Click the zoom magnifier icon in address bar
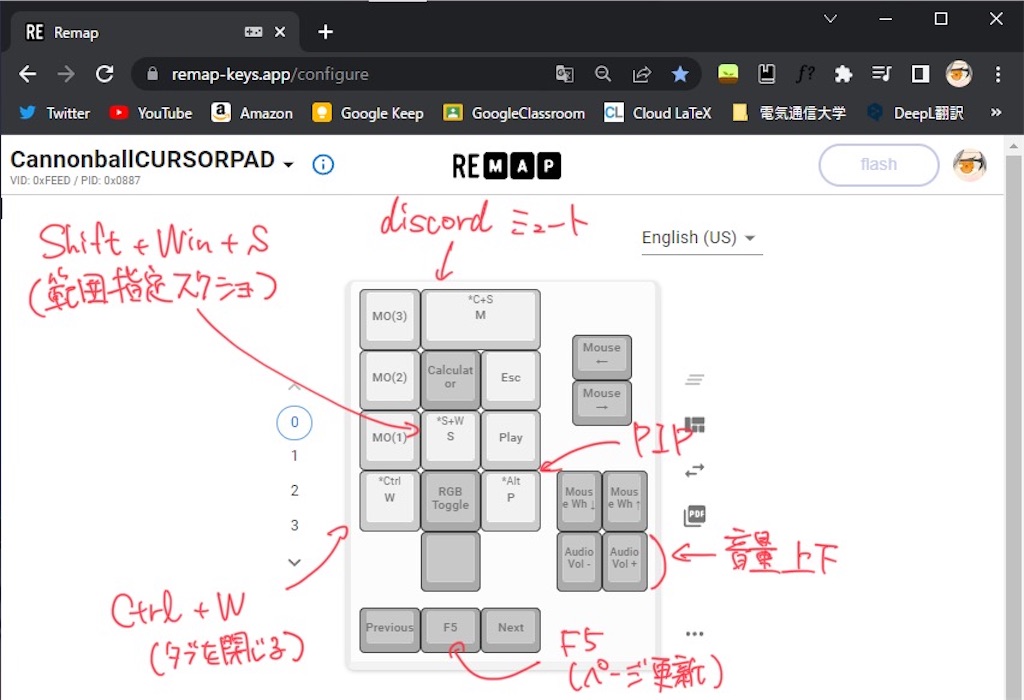 [603, 74]
